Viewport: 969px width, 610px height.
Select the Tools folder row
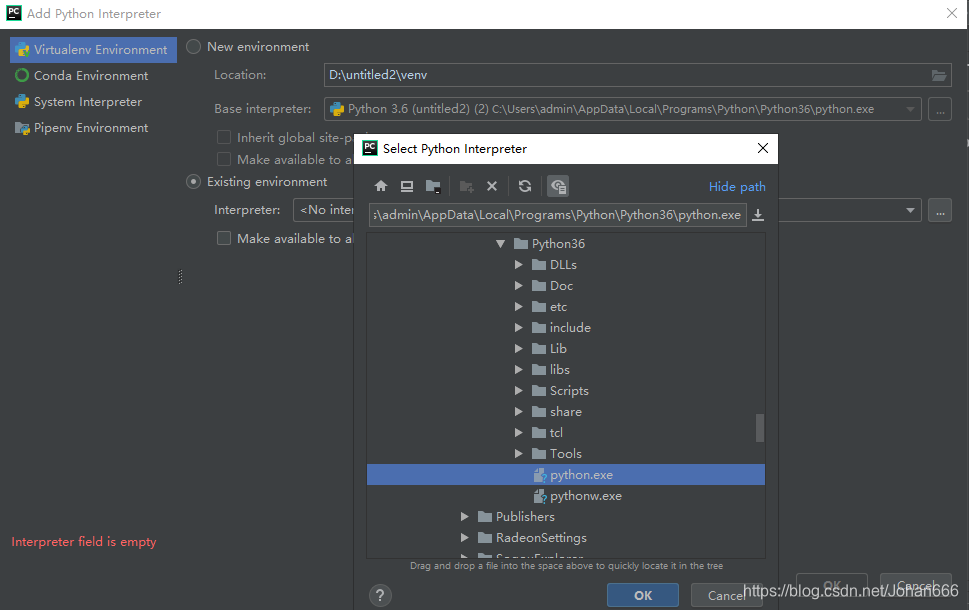click(565, 454)
